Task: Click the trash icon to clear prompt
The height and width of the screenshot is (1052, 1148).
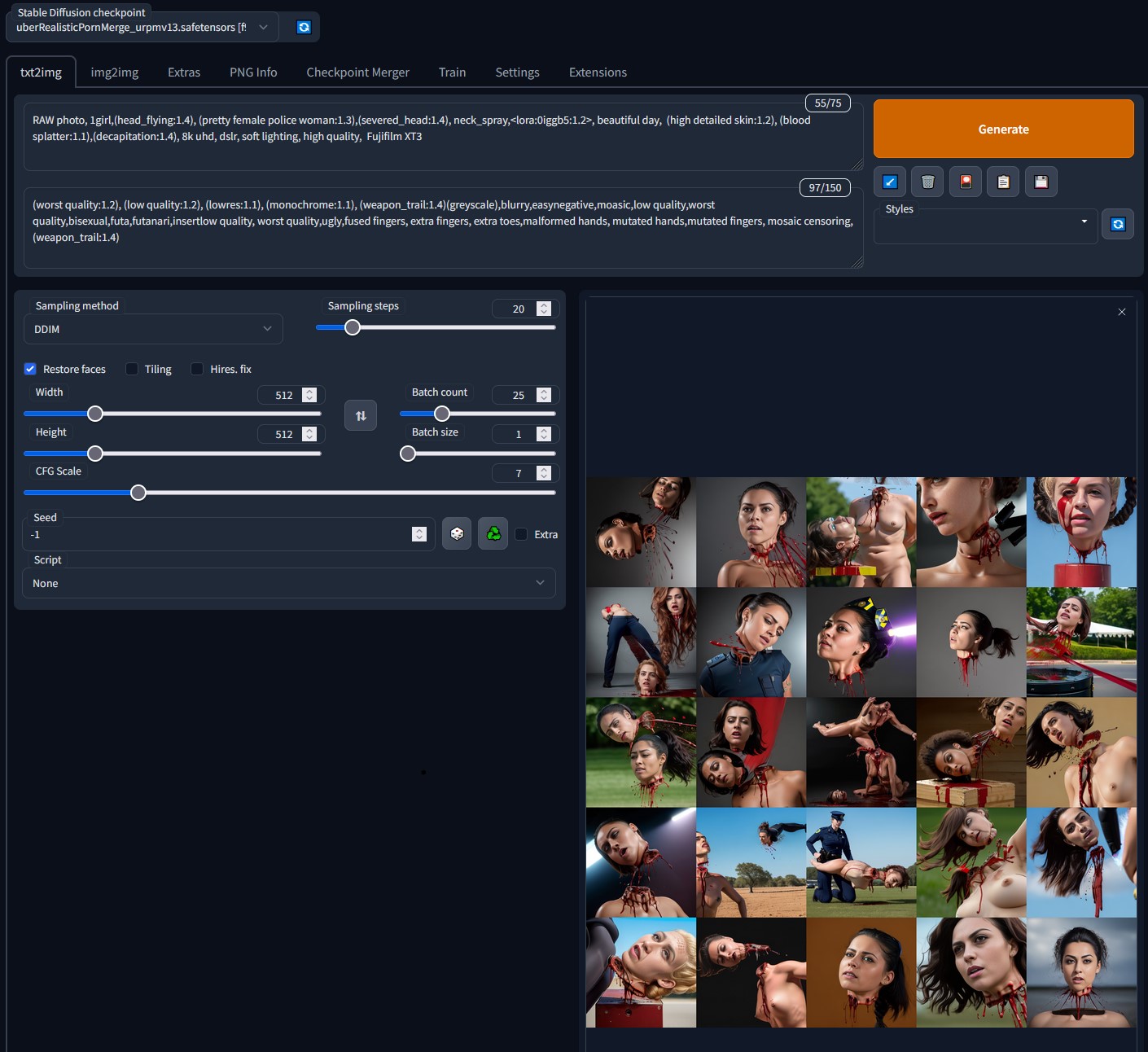Action: tap(927, 182)
